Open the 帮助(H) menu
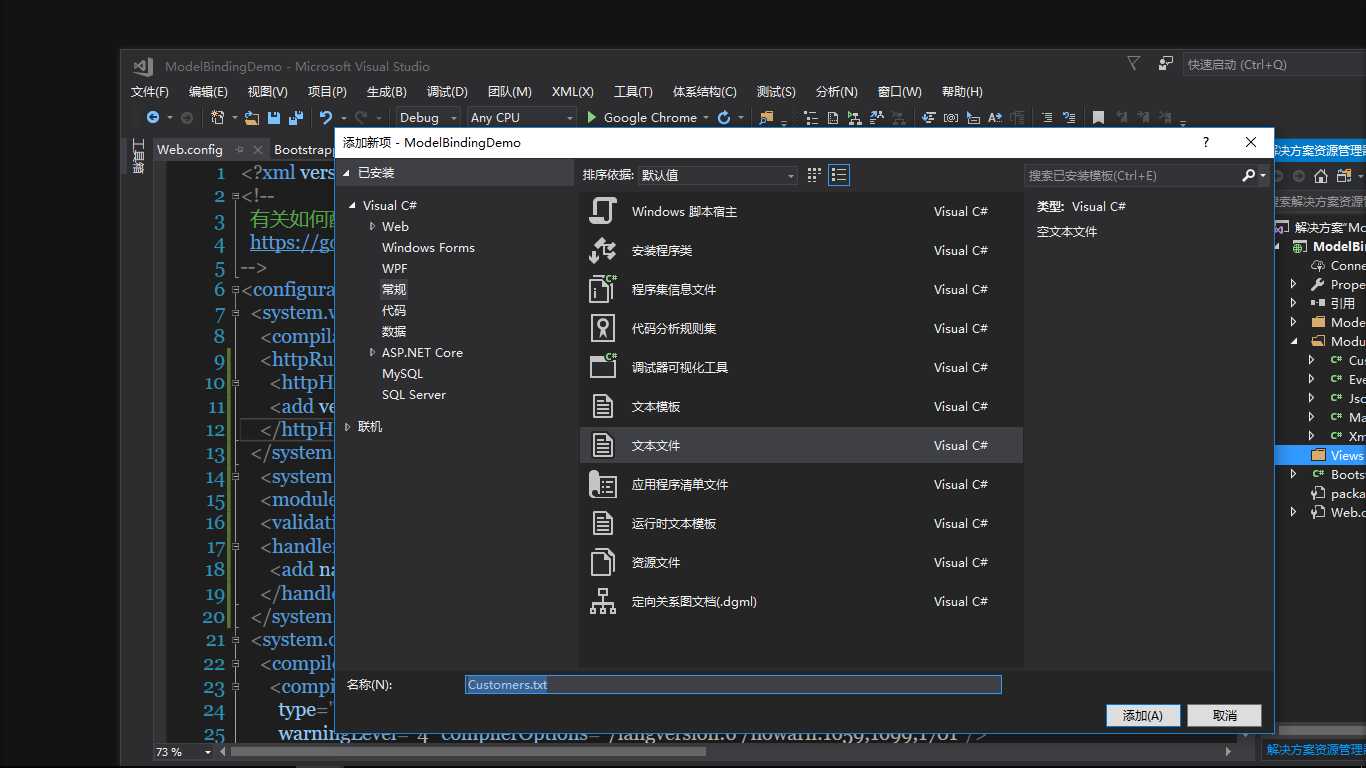1366x768 pixels. (x=962, y=91)
